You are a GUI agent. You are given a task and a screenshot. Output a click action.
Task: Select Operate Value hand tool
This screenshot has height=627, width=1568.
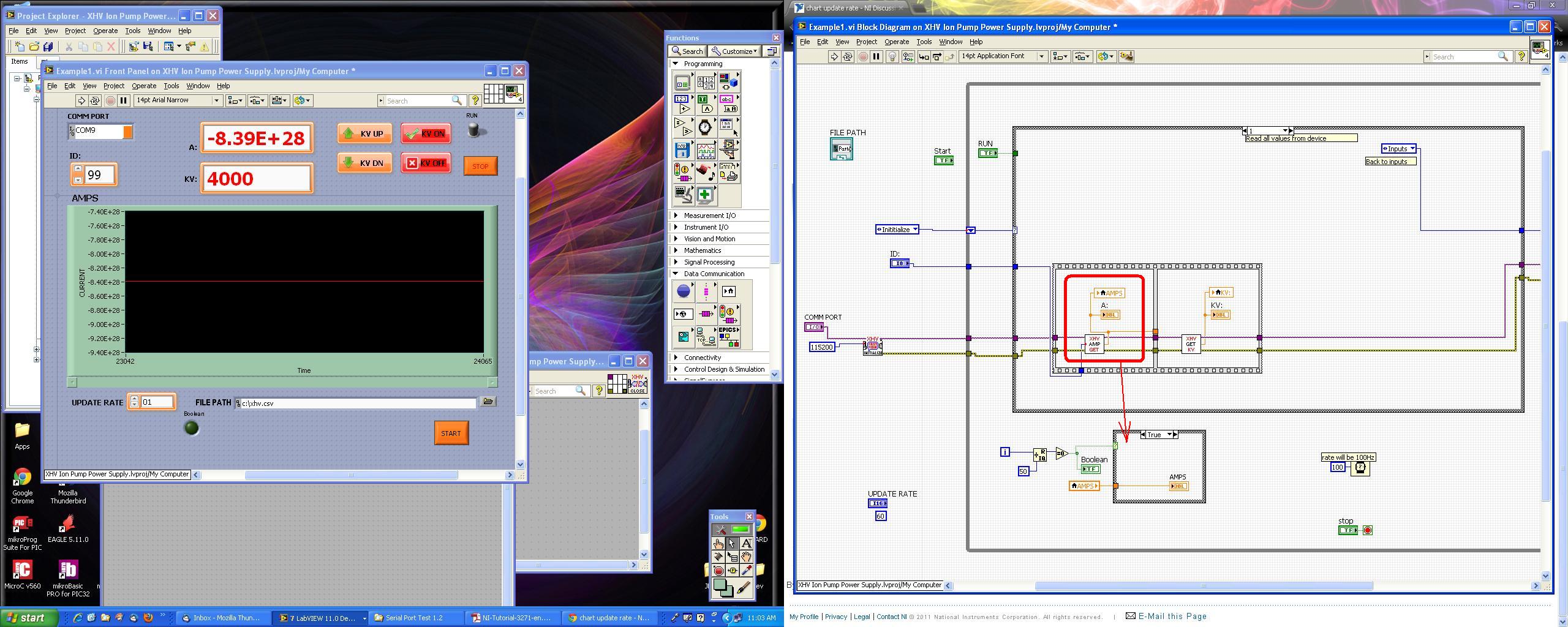click(x=718, y=543)
